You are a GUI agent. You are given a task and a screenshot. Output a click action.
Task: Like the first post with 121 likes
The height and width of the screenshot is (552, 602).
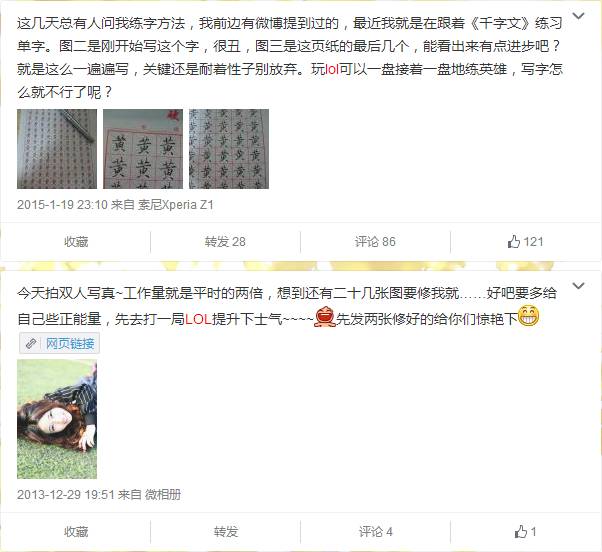[x=525, y=242]
